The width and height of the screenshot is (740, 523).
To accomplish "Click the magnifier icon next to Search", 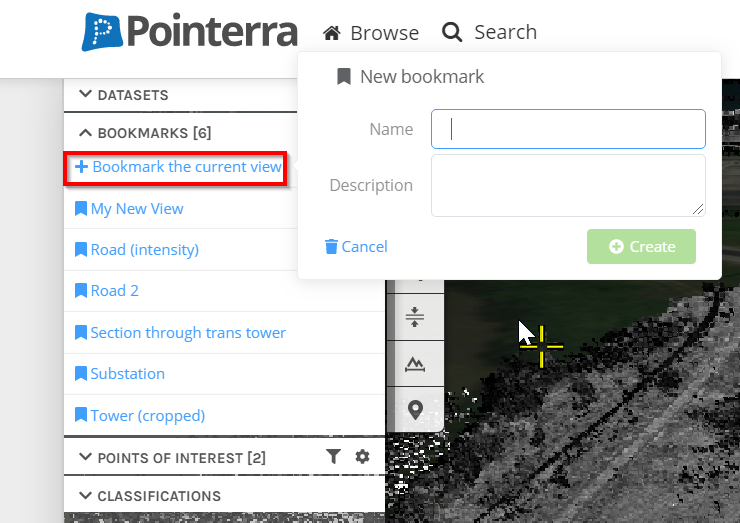I will pos(452,33).
